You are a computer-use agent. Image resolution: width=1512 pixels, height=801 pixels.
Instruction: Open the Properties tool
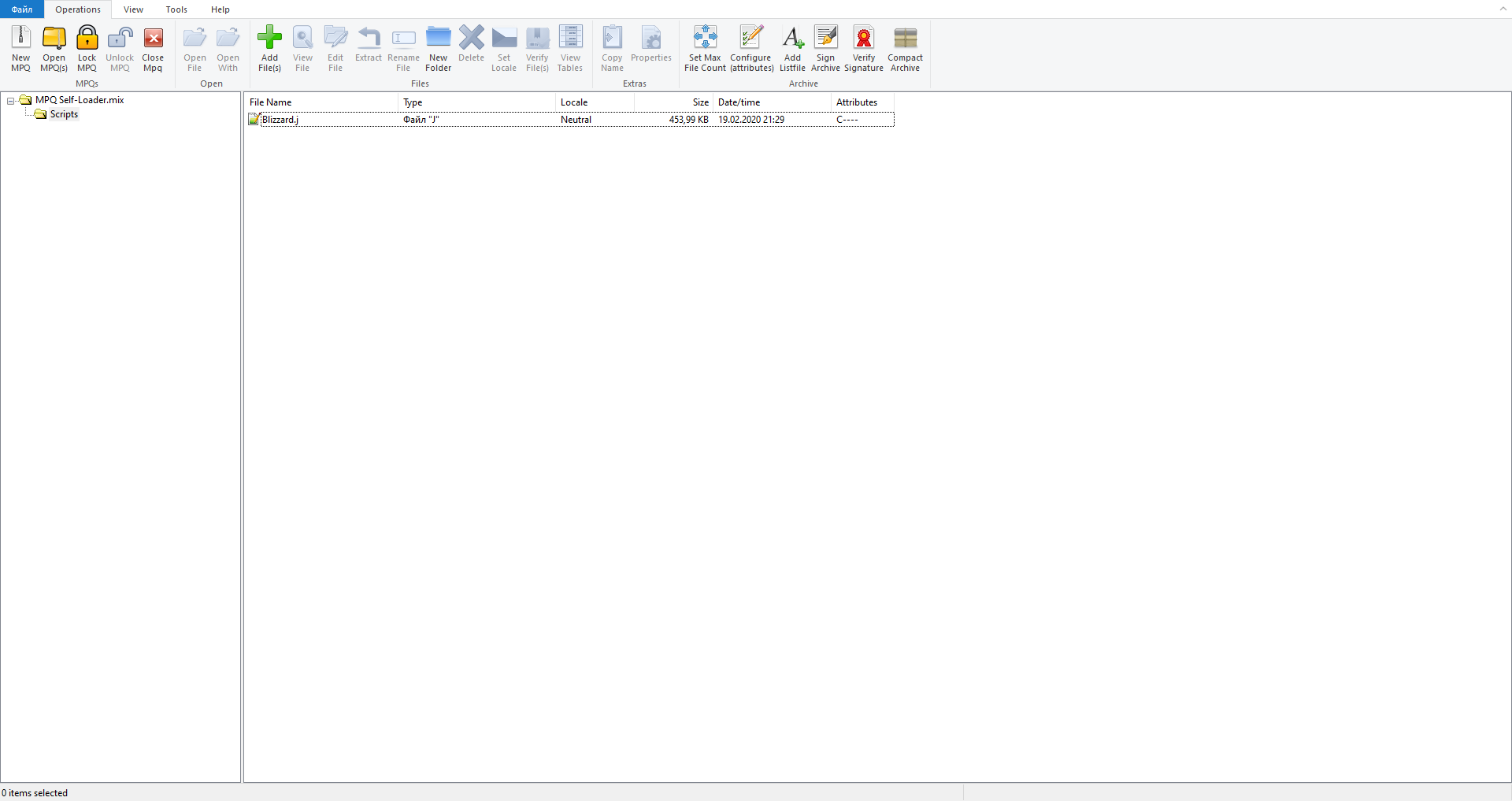(651, 44)
